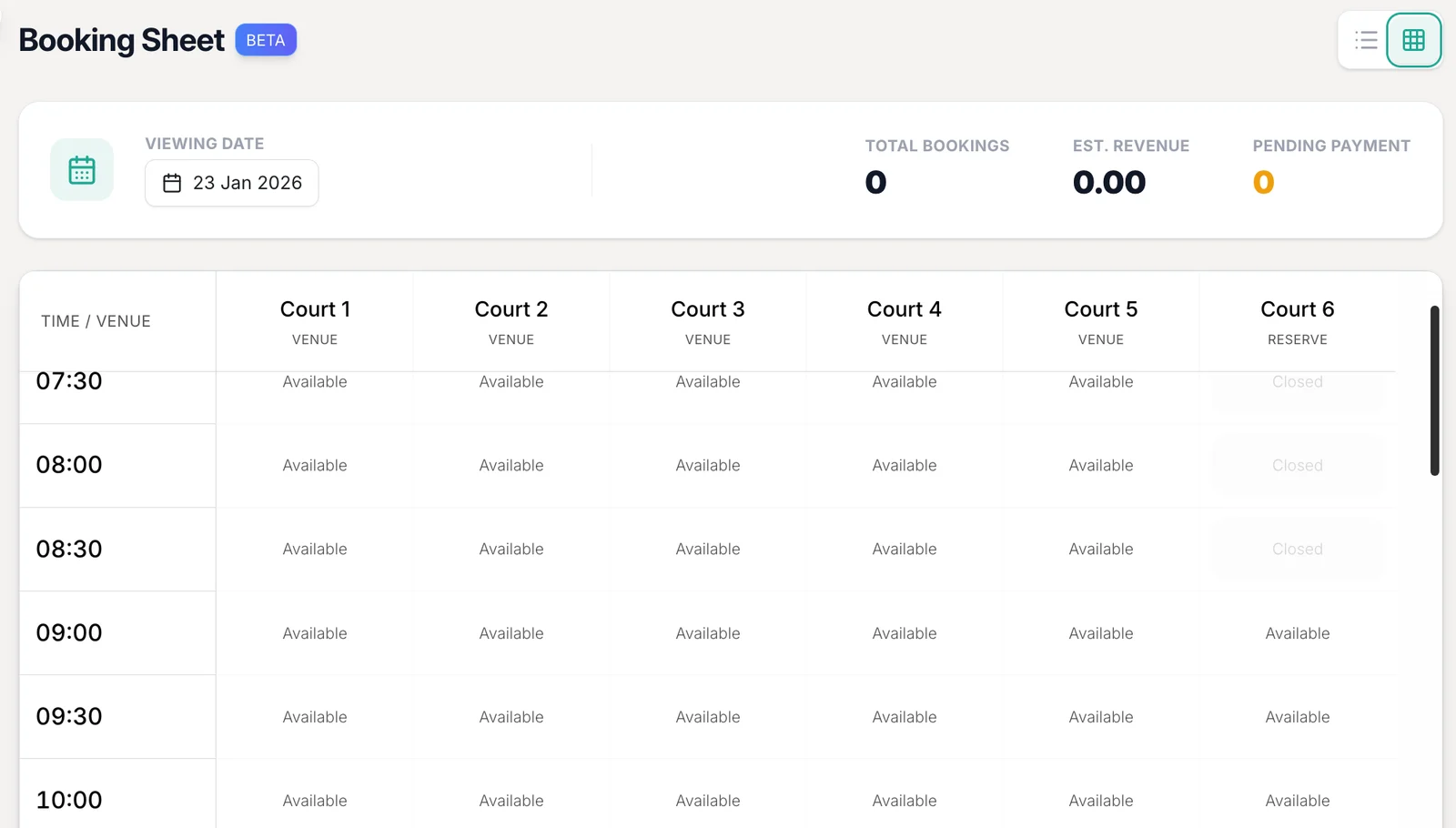Book Court 2 at 08:30

tap(511, 550)
